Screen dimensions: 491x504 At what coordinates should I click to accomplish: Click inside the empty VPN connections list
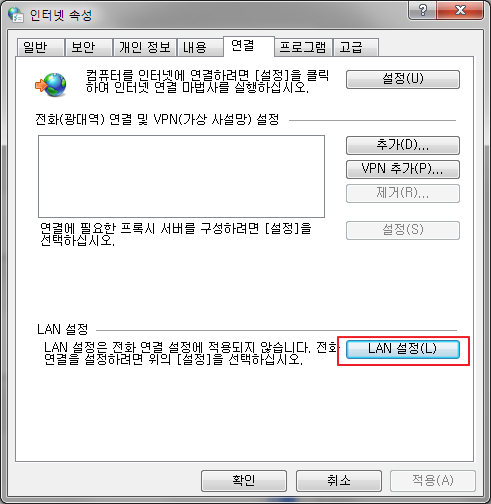click(181, 176)
